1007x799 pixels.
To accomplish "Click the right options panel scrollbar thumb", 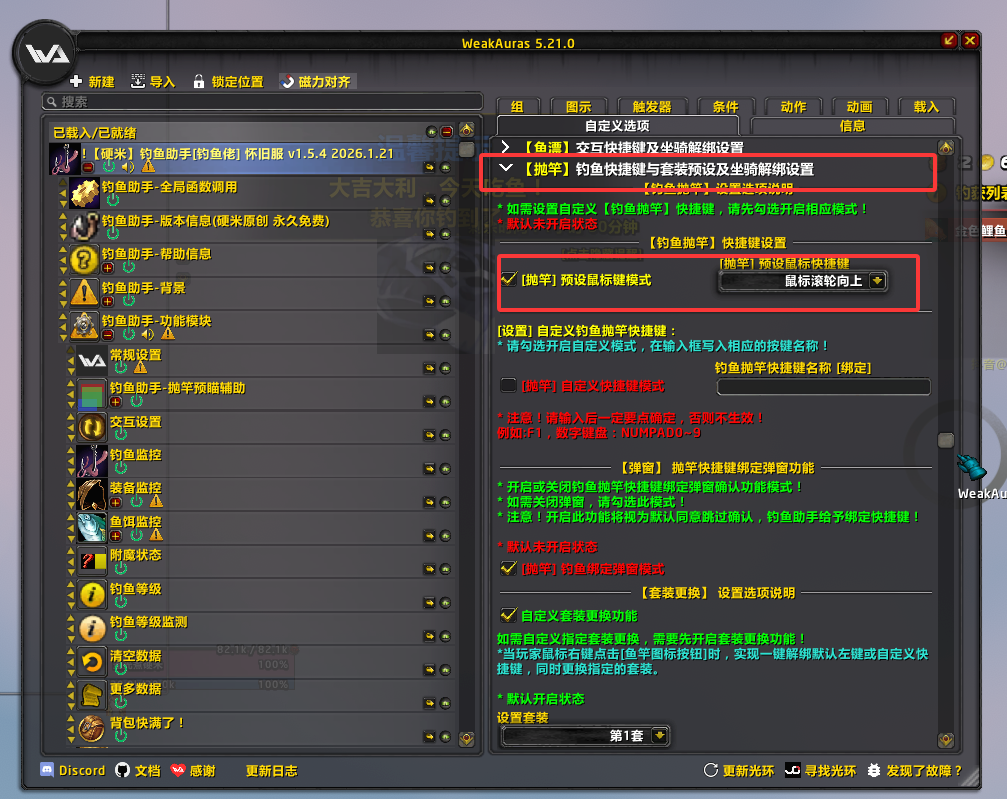I will click(946, 440).
